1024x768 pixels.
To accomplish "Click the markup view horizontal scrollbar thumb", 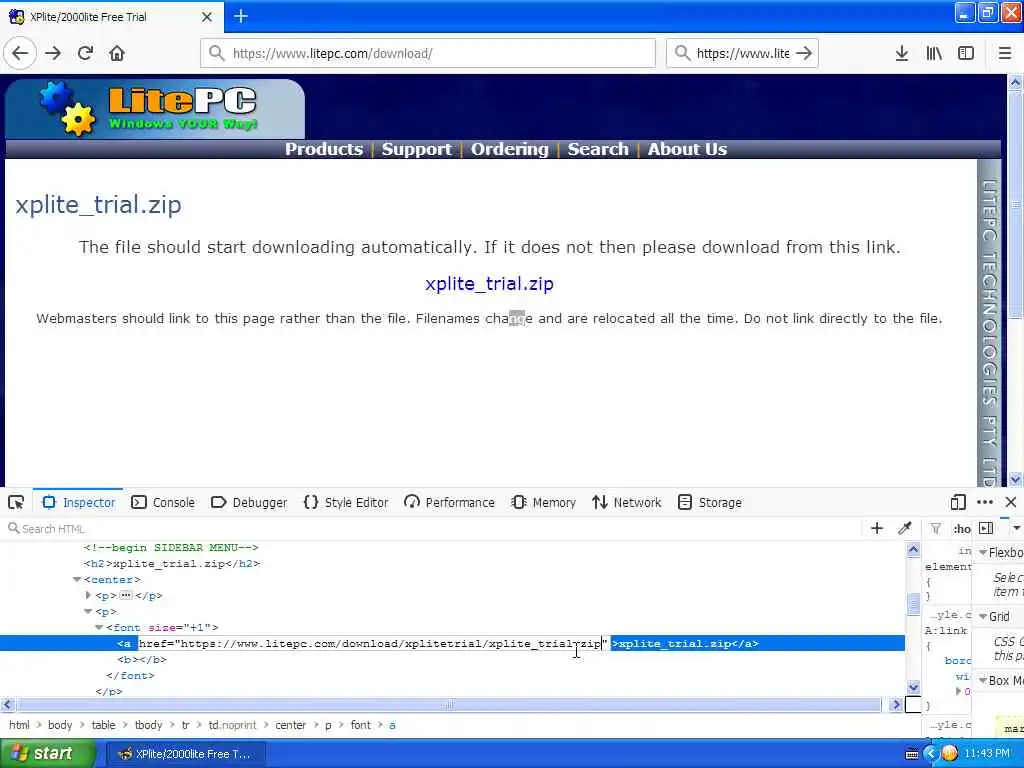I will [449, 705].
